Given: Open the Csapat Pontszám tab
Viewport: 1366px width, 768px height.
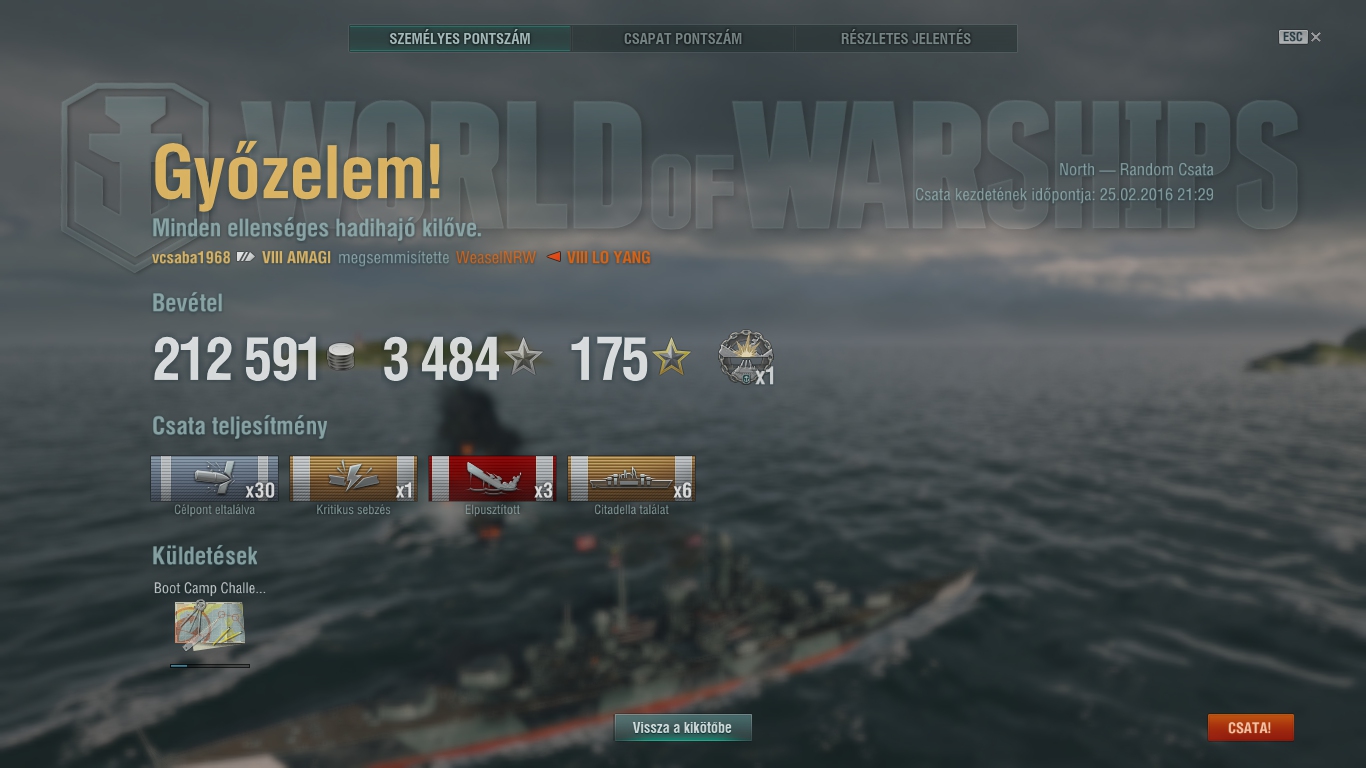Looking at the screenshot, I should point(683,39).
